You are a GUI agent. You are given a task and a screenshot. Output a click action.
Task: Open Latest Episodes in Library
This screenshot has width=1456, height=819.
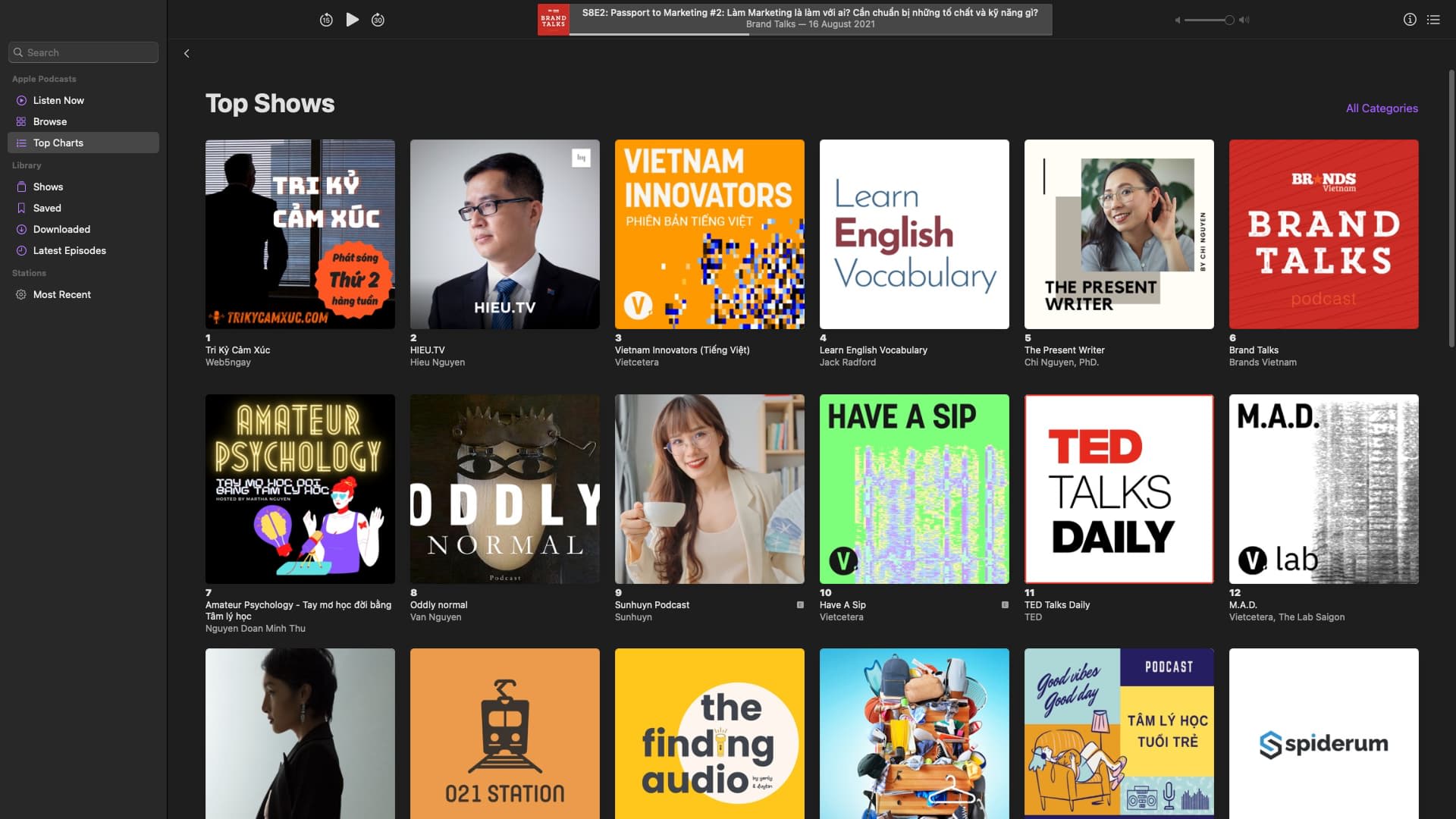click(69, 250)
